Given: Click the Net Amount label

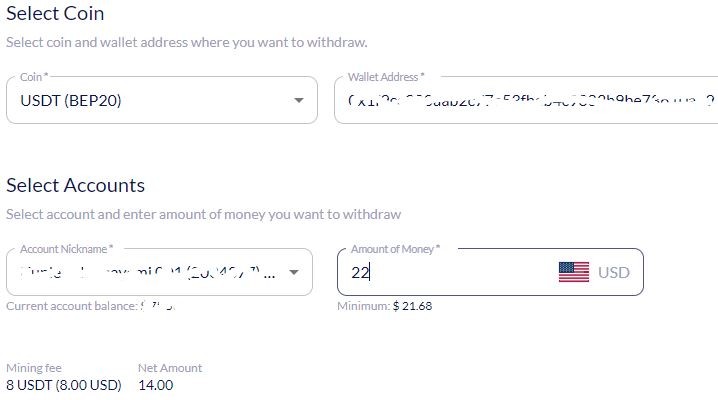Looking at the screenshot, I should coord(170,368).
